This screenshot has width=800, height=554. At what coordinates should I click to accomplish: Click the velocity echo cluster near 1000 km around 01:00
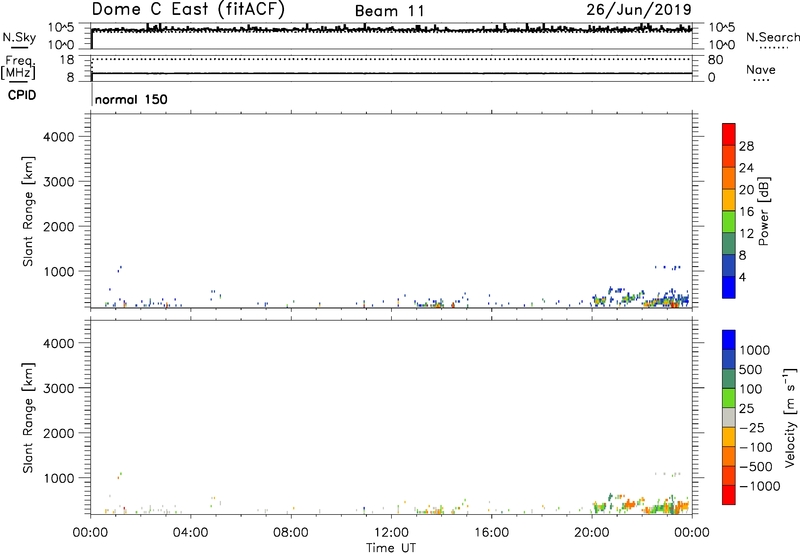[x=119, y=475]
